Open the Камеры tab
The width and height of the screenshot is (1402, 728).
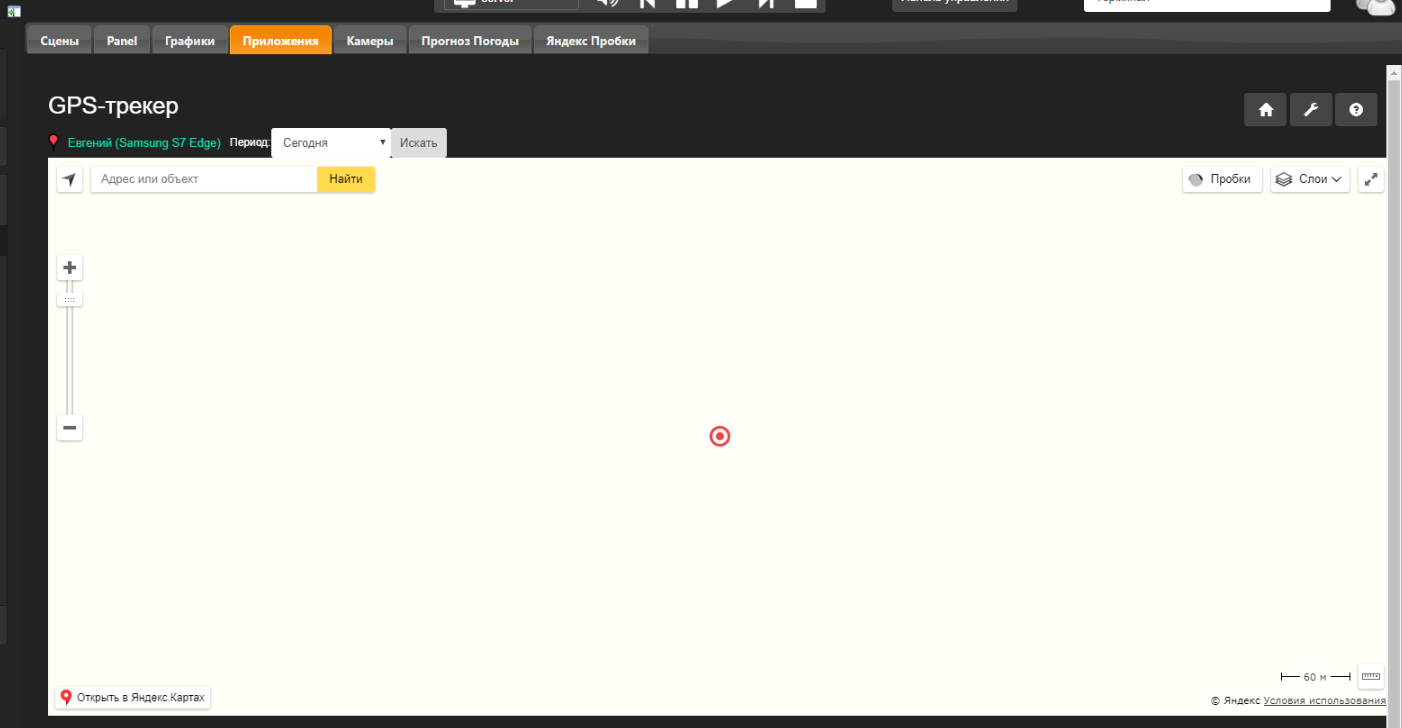tap(370, 41)
